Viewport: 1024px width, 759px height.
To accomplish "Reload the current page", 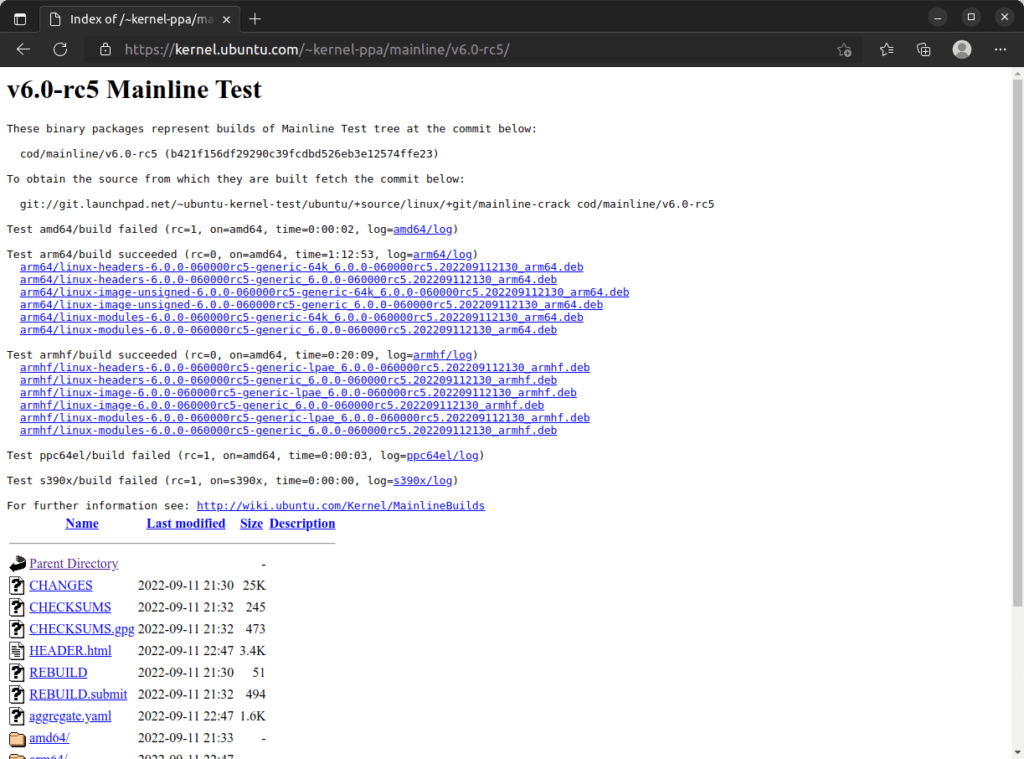I will pyautogui.click(x=60, y=50).
